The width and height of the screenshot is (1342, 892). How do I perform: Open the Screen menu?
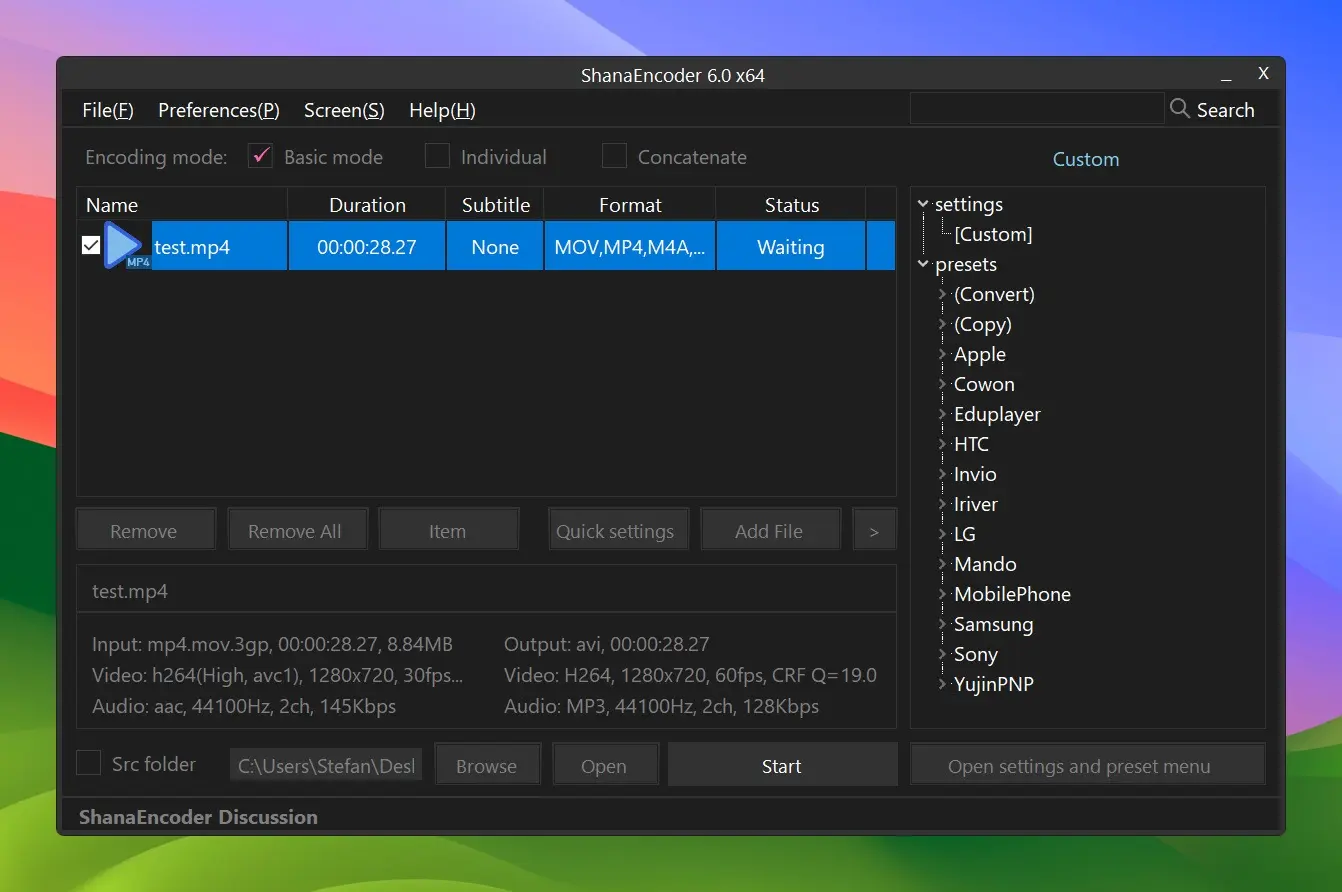tap(344, 110)
